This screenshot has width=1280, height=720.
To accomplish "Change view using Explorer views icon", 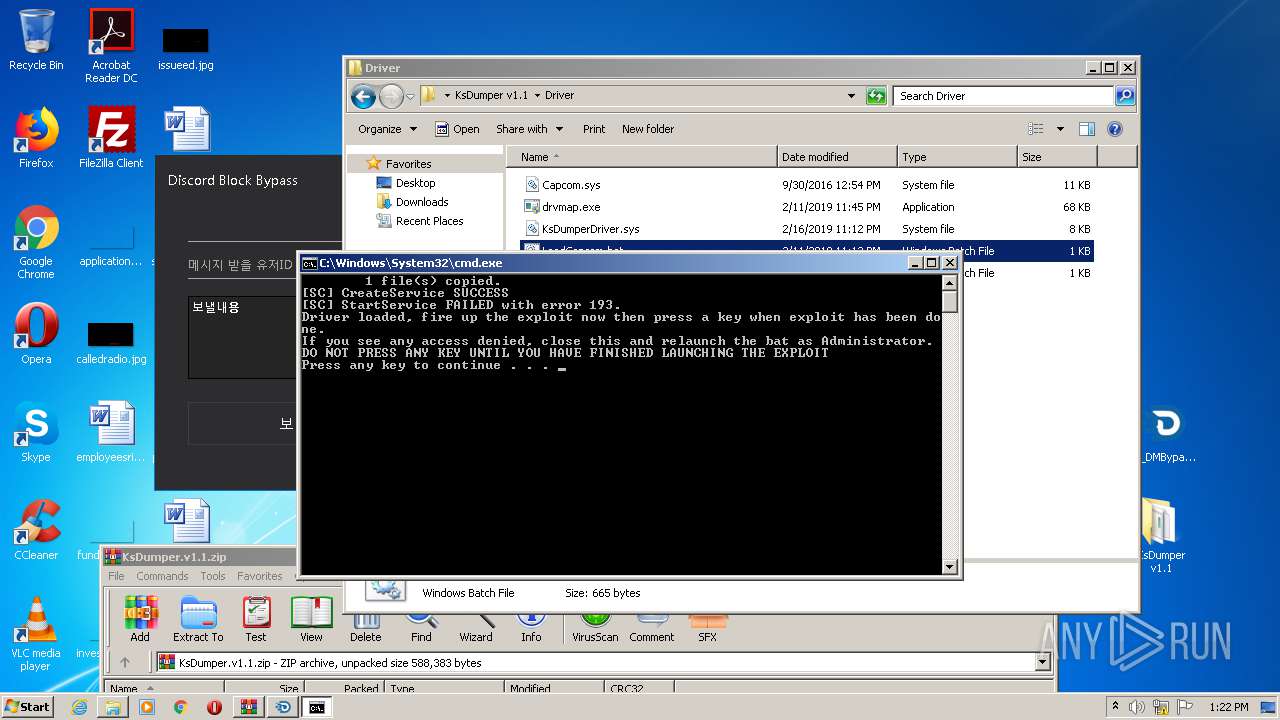I will [1036, 129].
